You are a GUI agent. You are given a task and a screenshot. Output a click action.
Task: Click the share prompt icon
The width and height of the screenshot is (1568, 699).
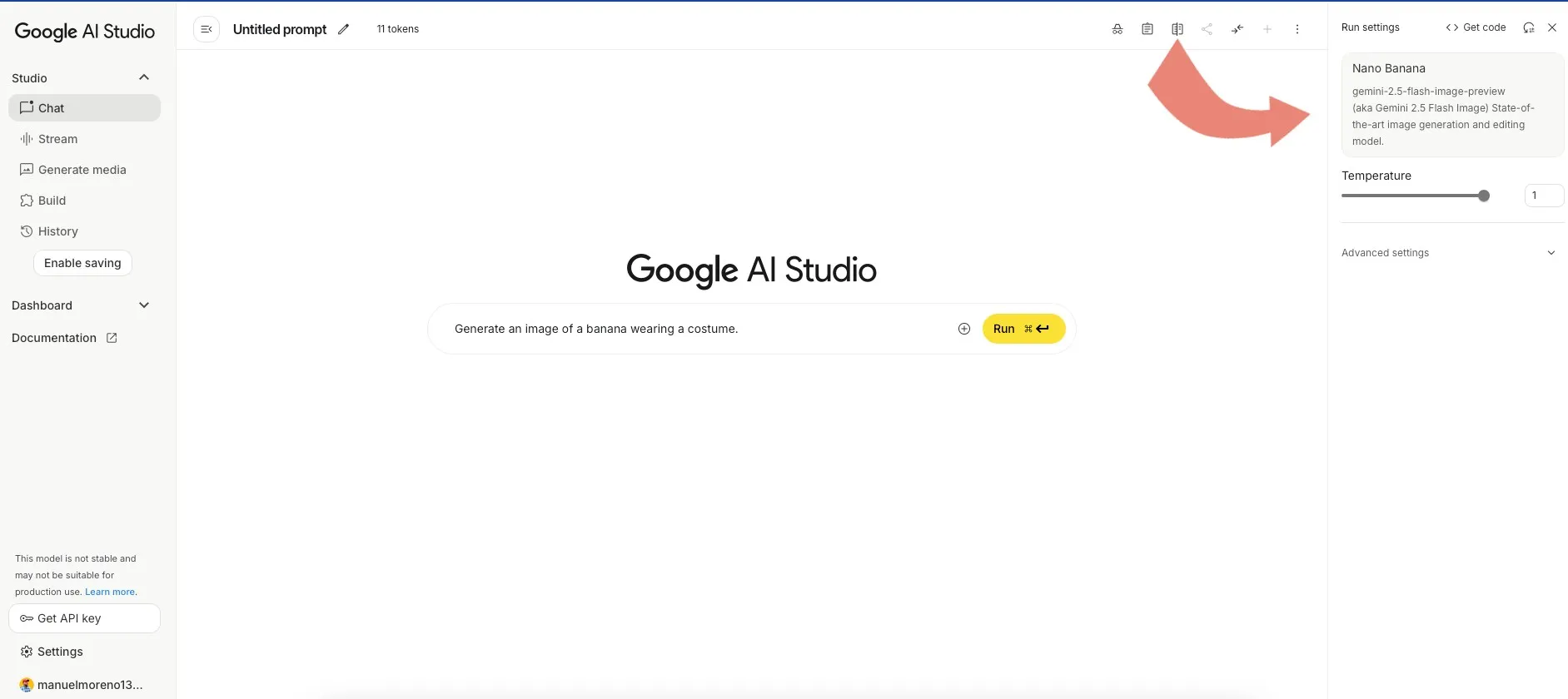(x=1207, y=29)
